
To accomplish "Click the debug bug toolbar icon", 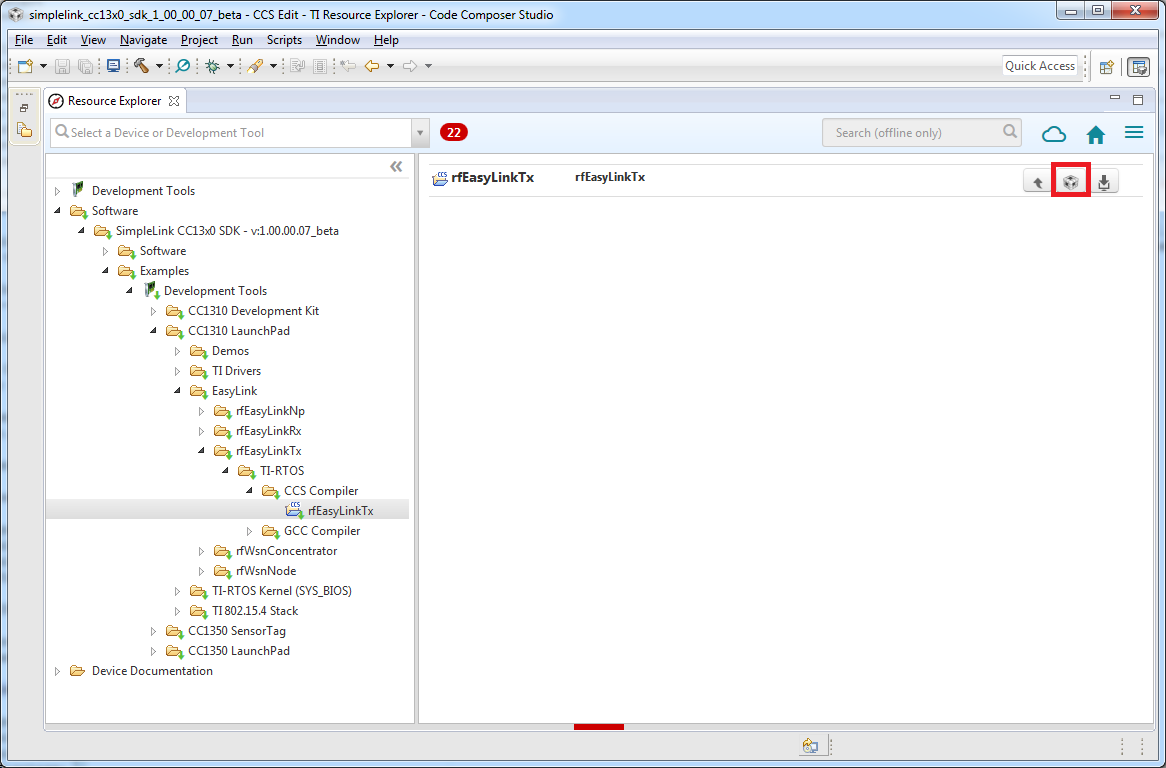I will click(212, 66).
